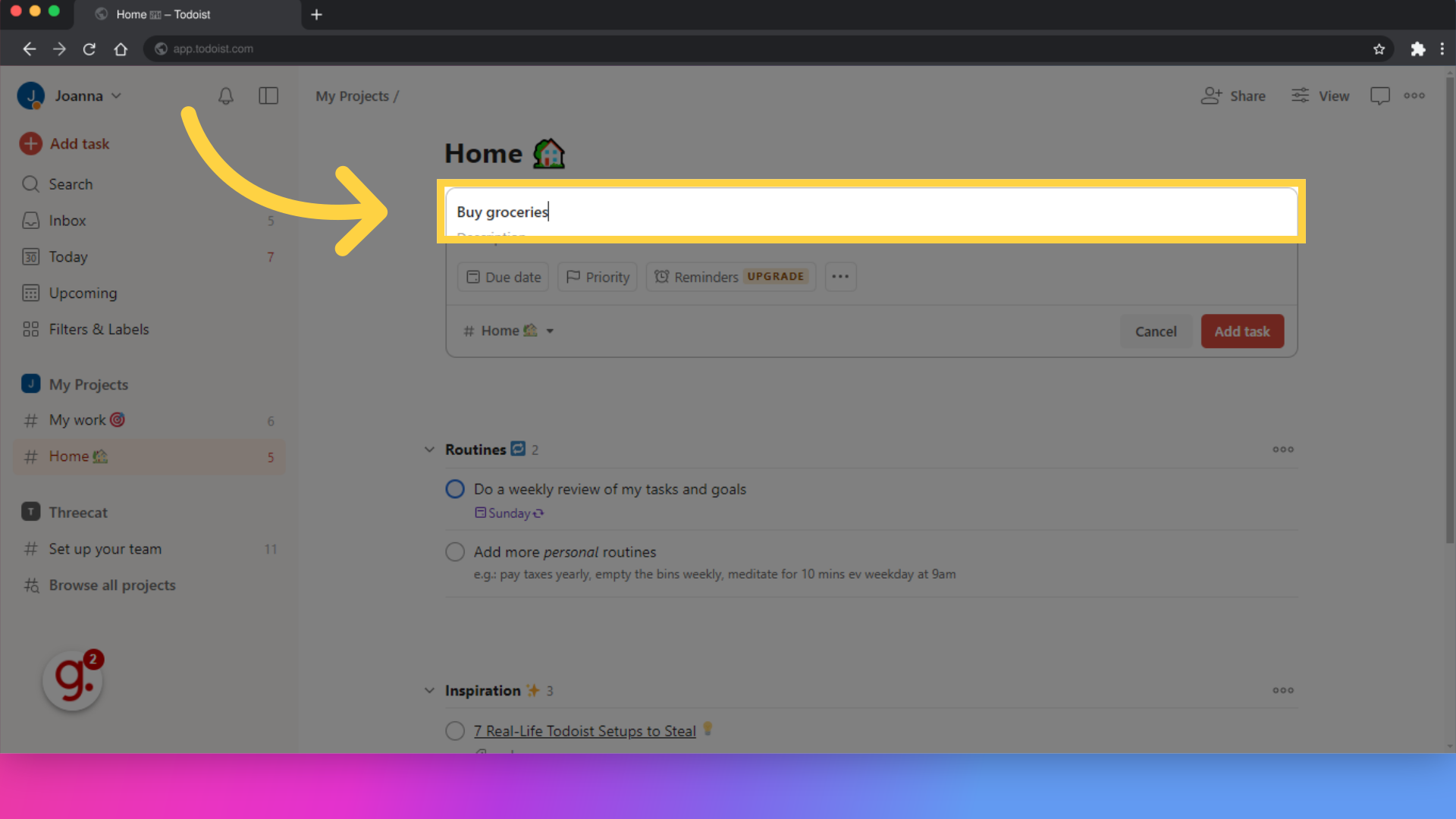Click the Search icon in sidebar
The image size is (1456, 819).
(x=31, y=184)
